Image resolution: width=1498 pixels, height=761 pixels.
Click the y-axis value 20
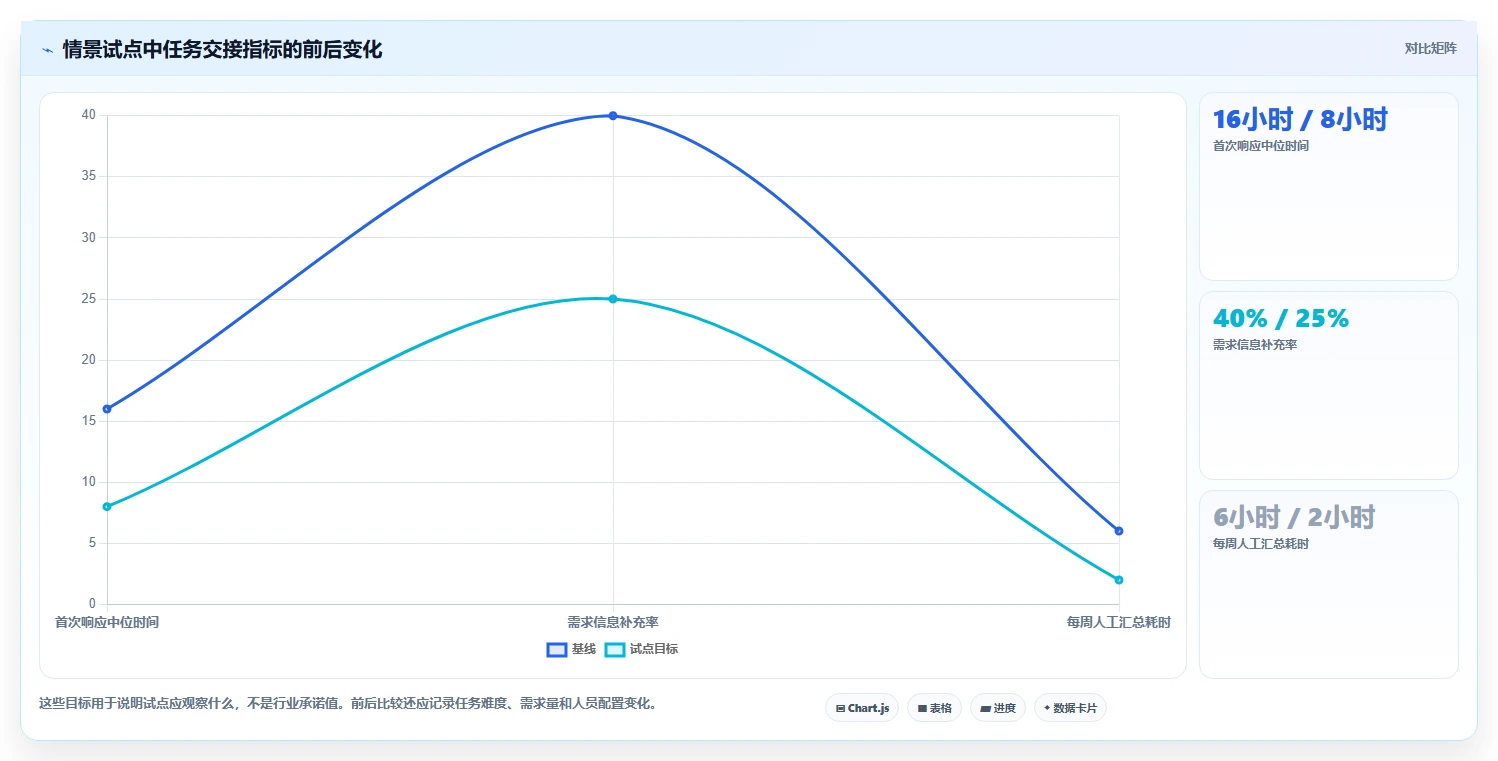point(89,360)
